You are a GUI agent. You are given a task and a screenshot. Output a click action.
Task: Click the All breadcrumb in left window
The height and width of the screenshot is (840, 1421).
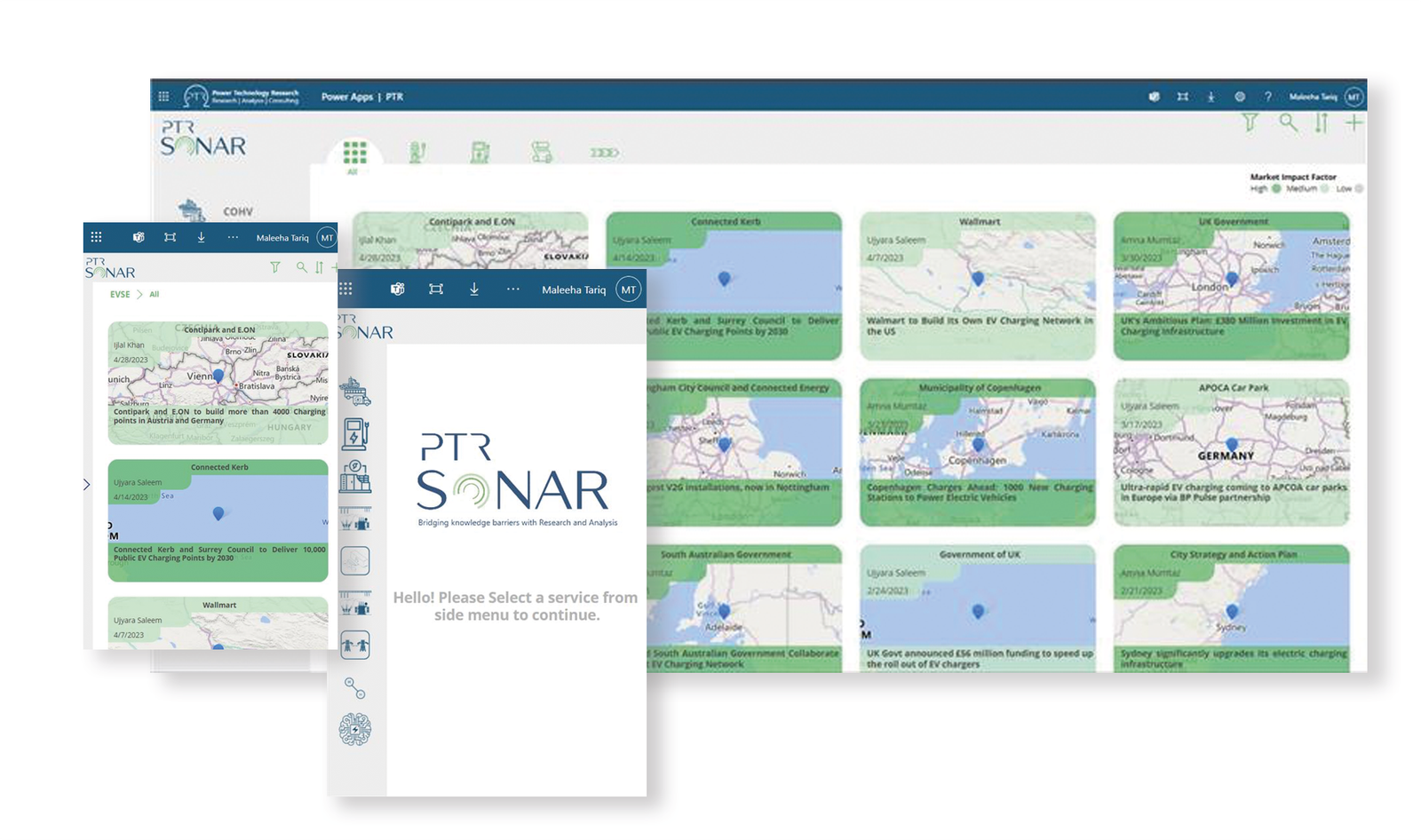(x=155, y=294)
